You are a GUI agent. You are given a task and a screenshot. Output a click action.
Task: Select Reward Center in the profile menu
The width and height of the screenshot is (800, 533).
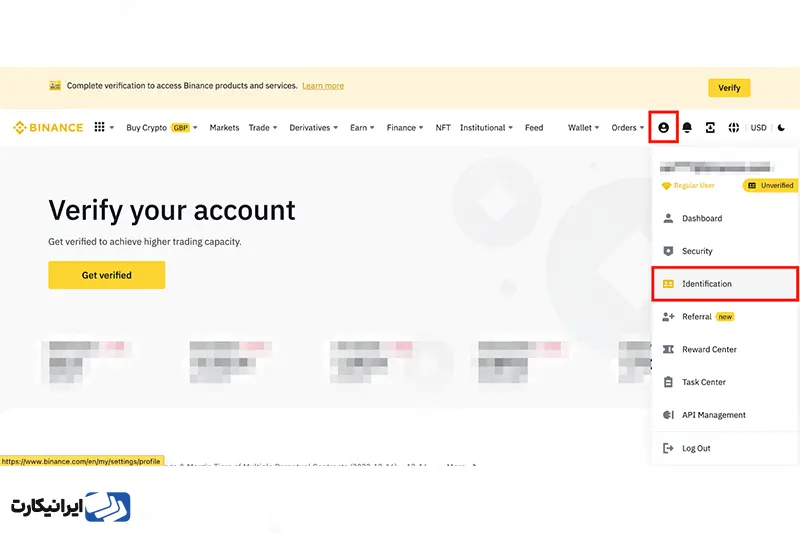724,349
